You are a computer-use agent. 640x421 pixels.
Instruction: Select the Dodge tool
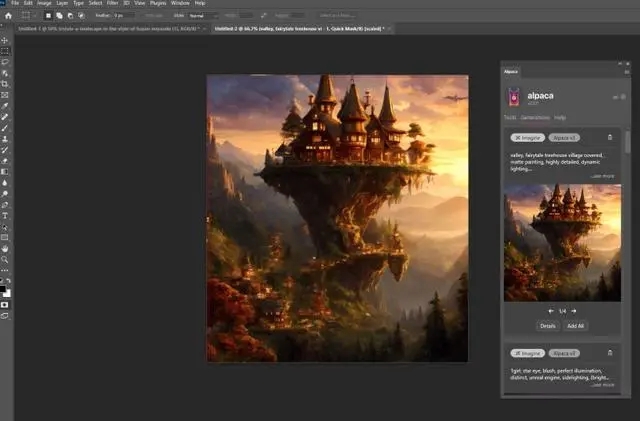click(x=4, y=194)
